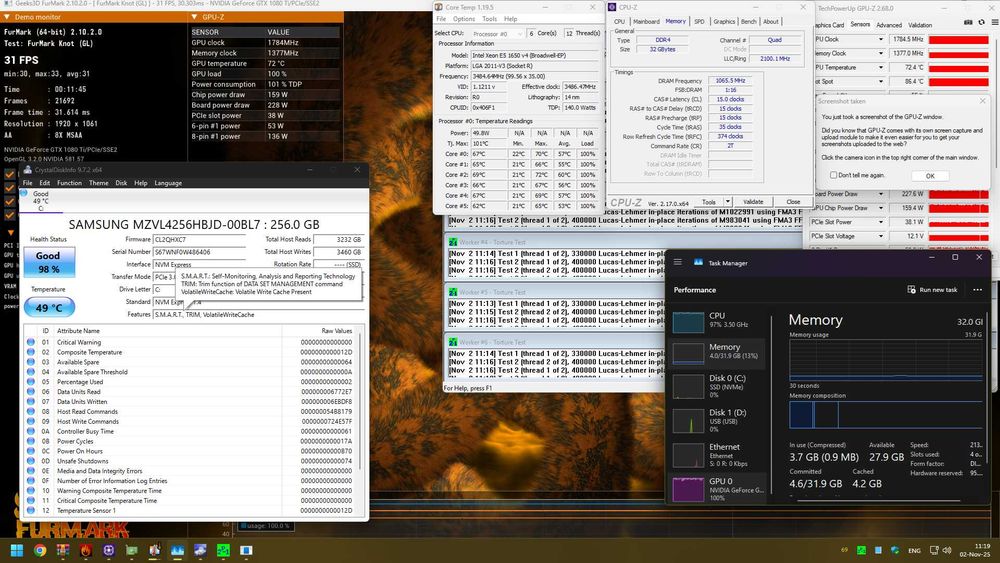
Task: Open the Theme menu in CrystalDiskInfo
Action: [98, 183]
